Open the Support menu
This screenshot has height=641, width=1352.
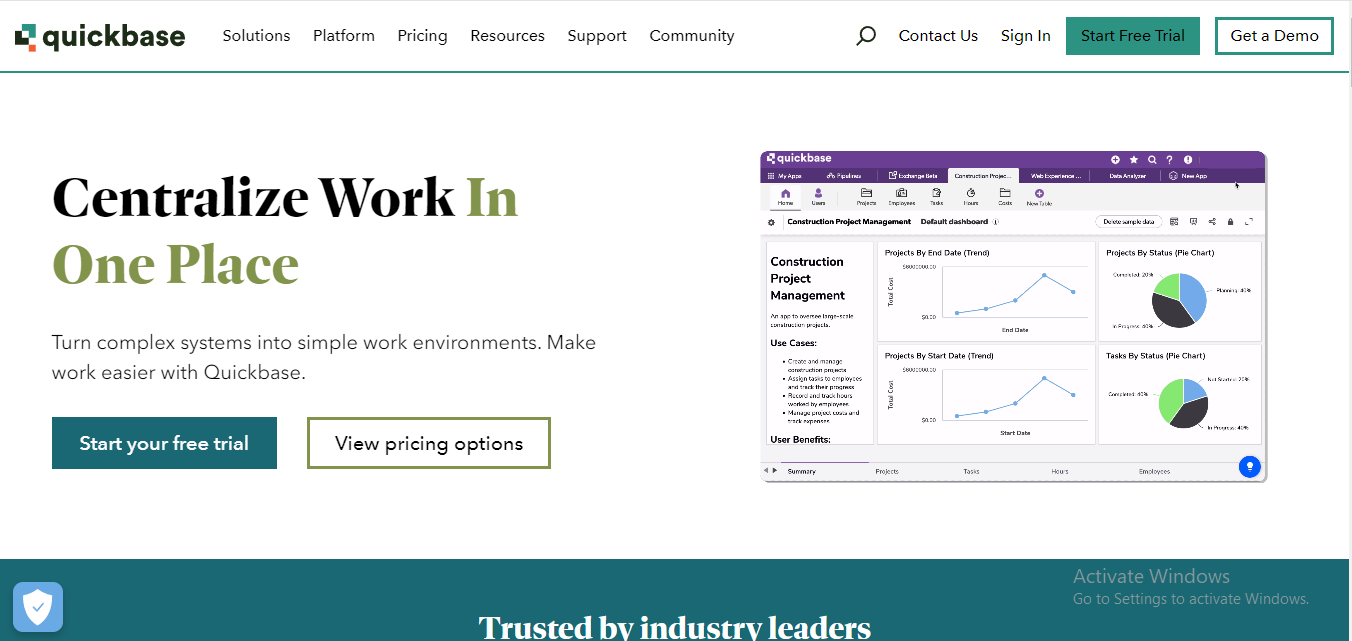[597, 36]
